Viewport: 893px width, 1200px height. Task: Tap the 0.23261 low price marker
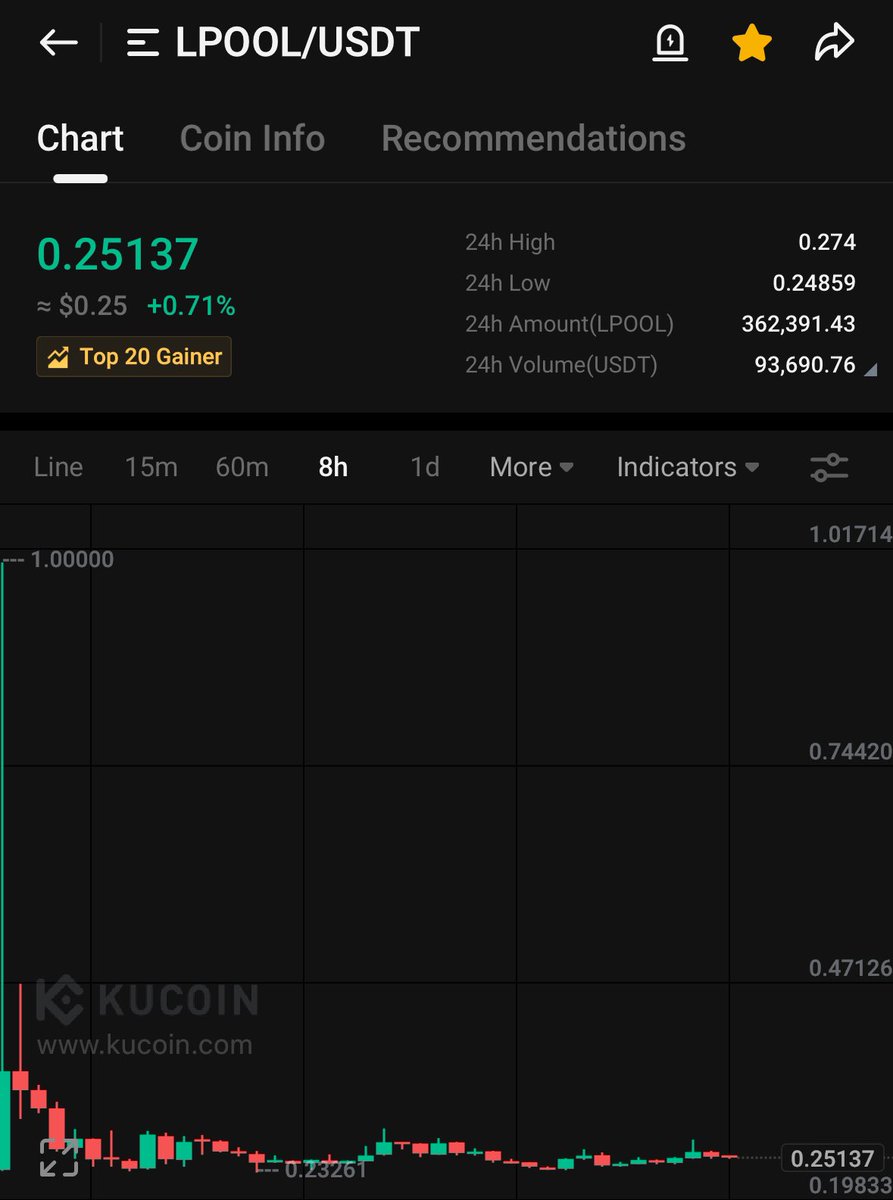coord(325,1170)
